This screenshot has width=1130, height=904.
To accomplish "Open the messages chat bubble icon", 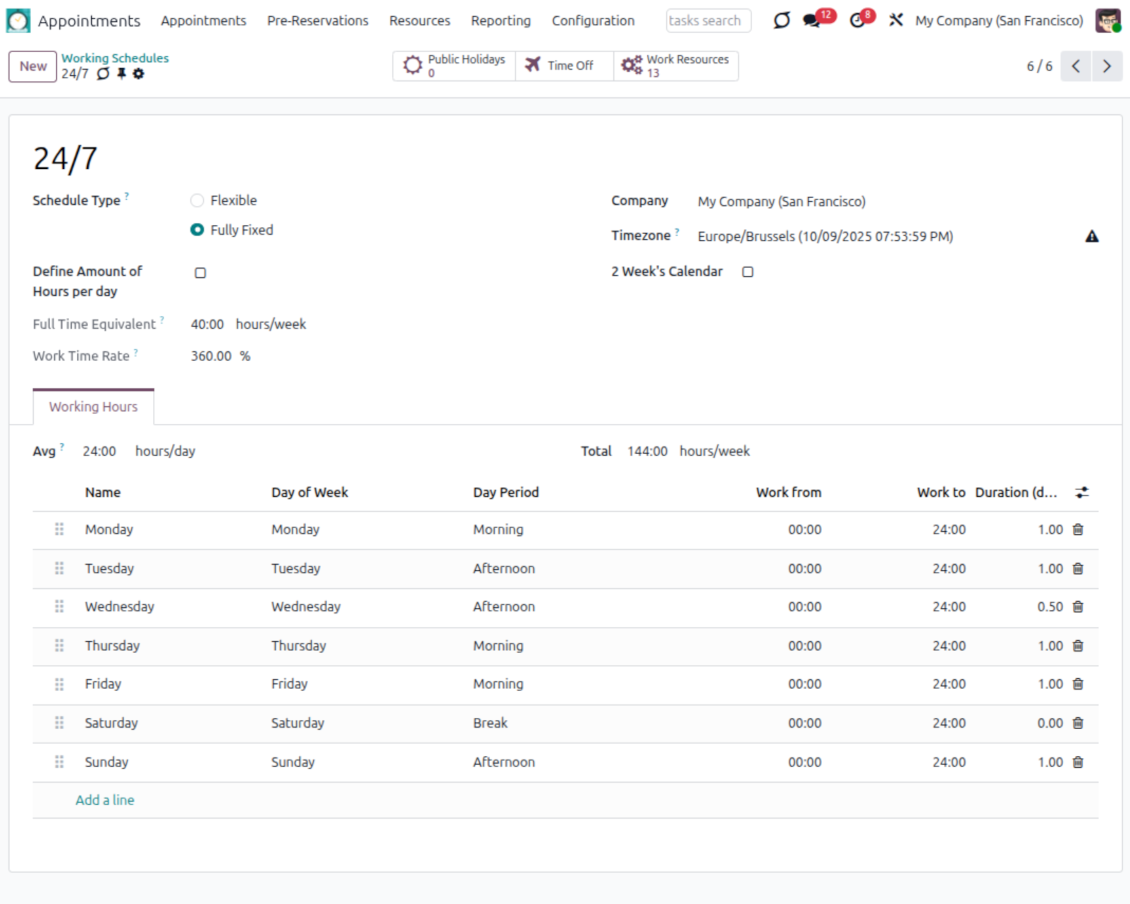I will point(812,21).
